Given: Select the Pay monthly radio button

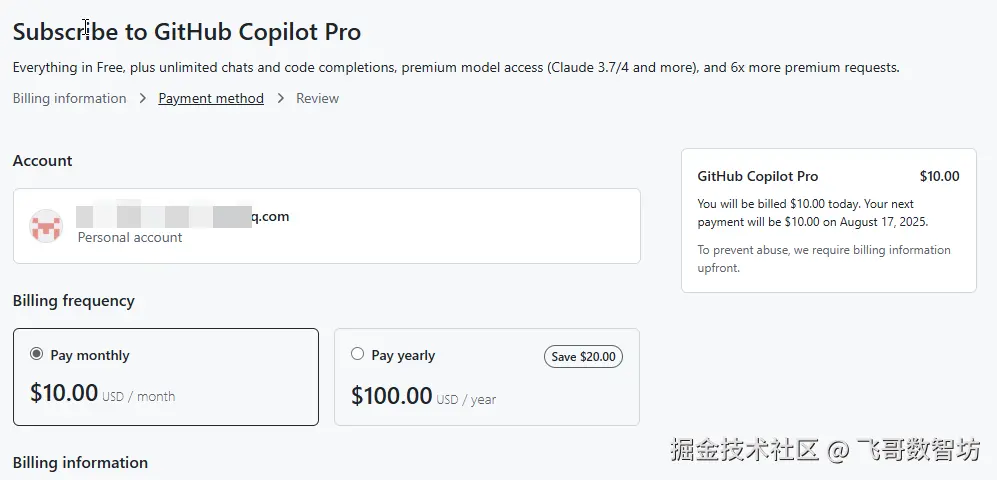Looking at the screenshot, I should [x=36, y=354].
